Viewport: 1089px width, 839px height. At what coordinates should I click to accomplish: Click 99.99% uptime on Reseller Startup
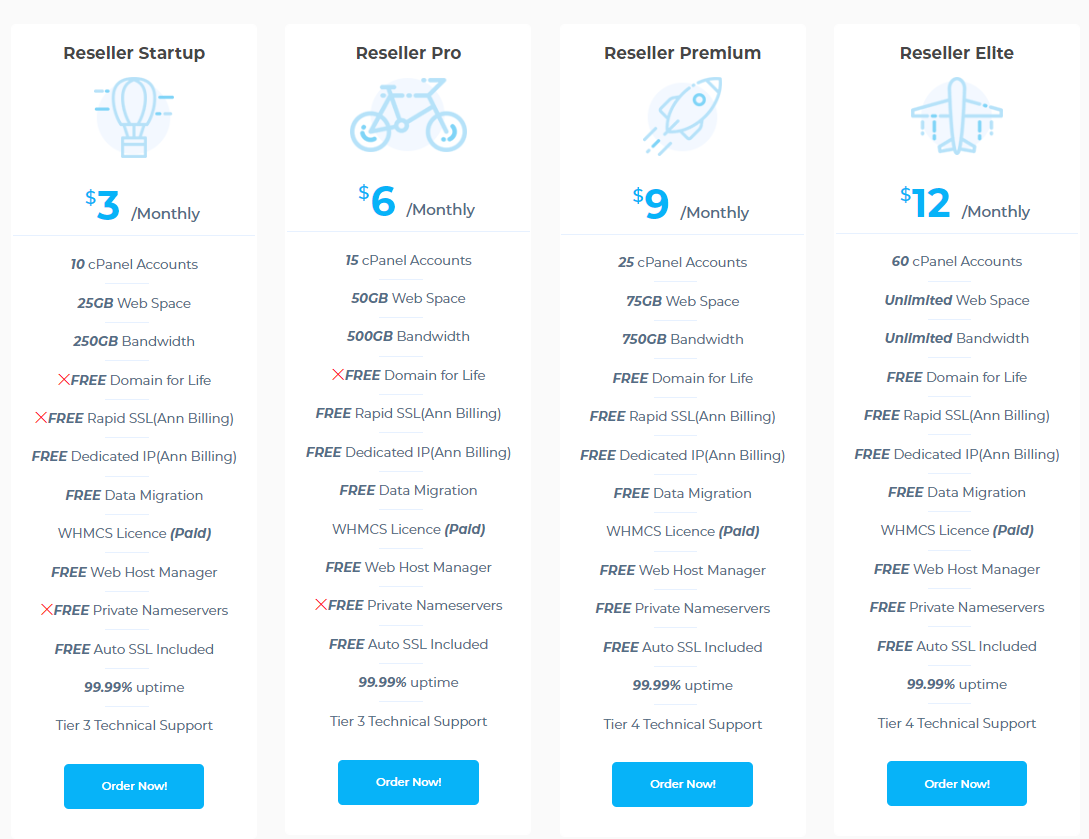coord(134,687)
